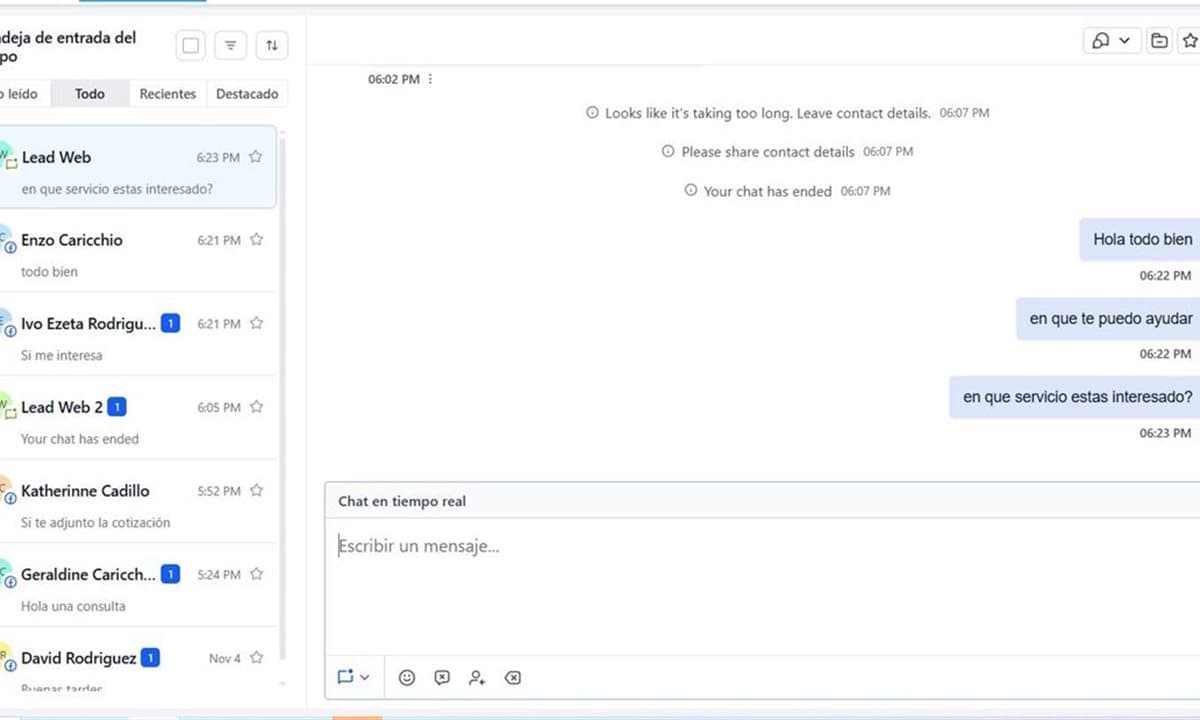The width and height of the screenshot is (1200, 720).
Task: Open the saved replies icon in the composer
Action: point(442,677)
